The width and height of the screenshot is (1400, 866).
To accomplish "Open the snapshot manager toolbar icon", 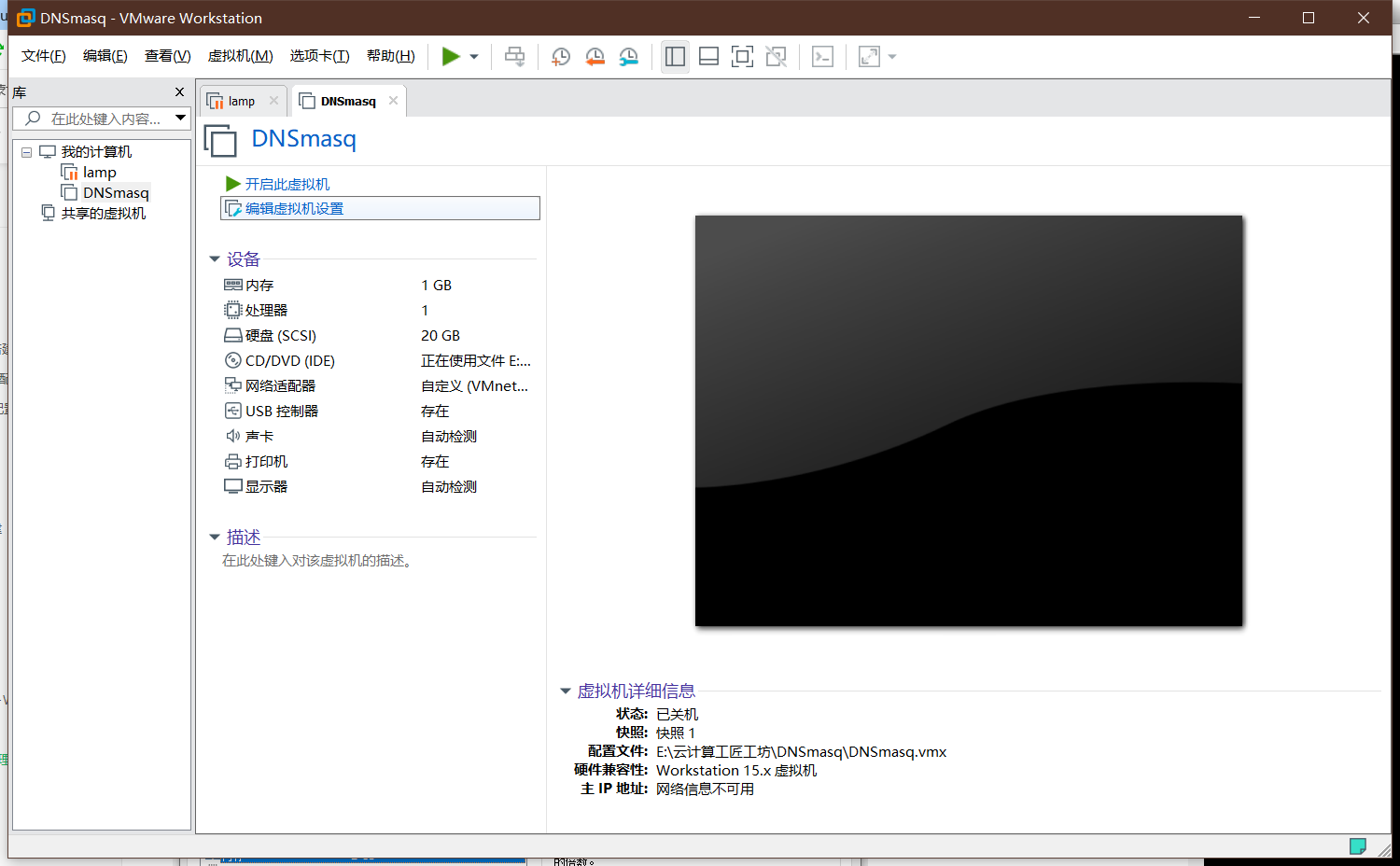I will pyautogui.click(x=629, y=56).
